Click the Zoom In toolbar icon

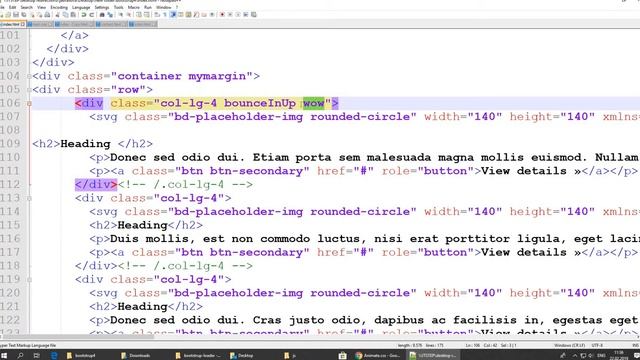point(121,15)
